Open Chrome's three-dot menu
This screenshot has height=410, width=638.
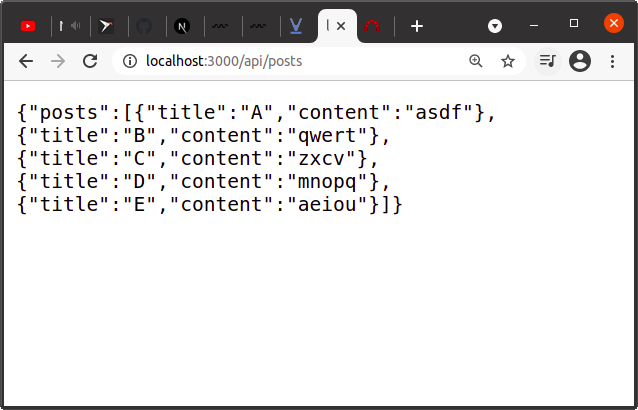[x=612, y=62]
